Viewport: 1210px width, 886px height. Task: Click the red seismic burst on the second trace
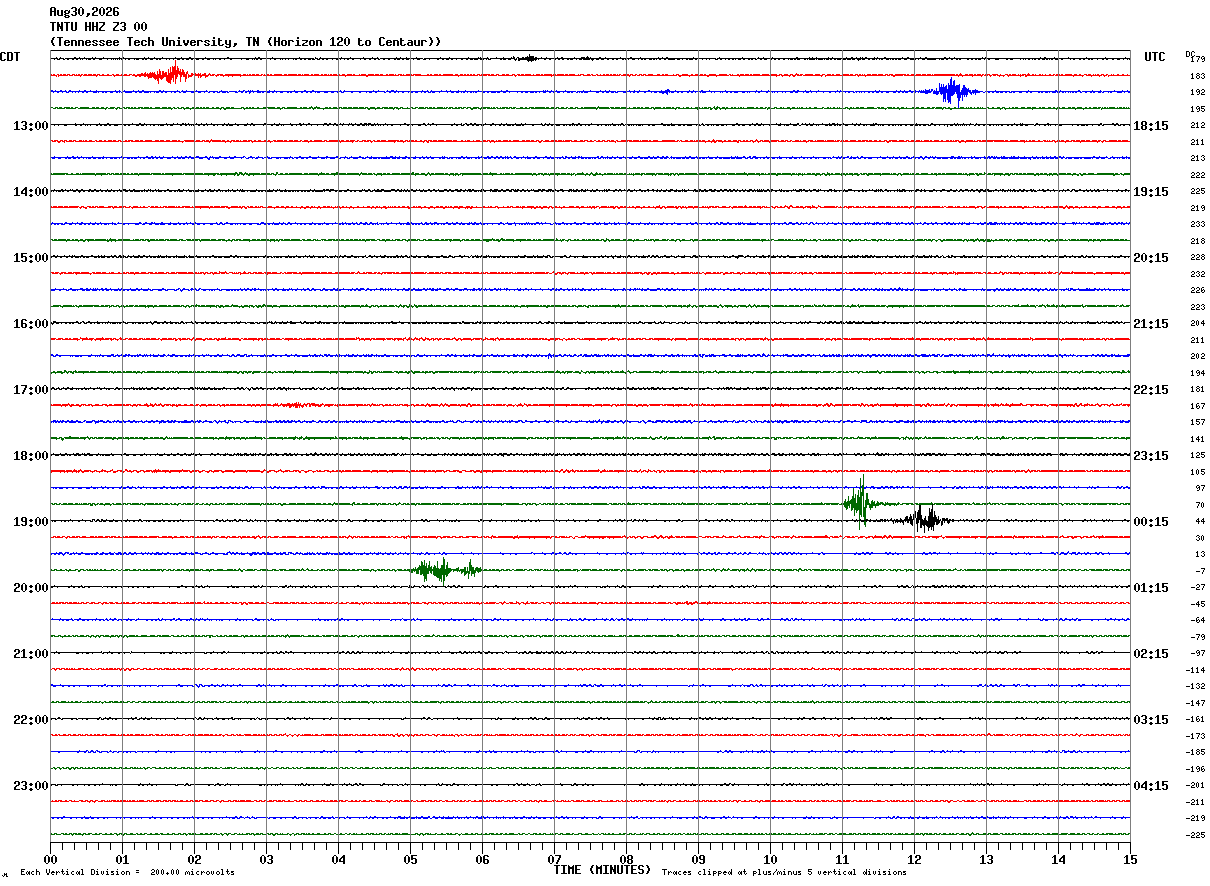[x=174, y=74]
